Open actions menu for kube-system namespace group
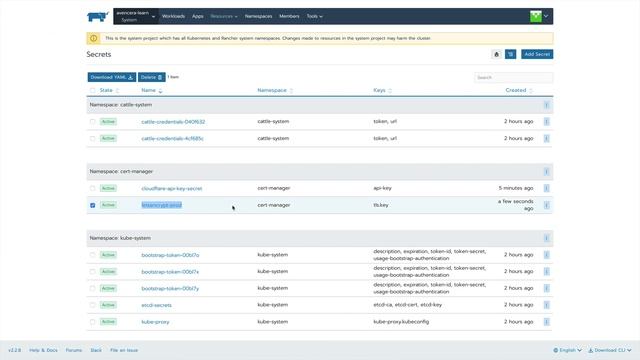This screenshot has height=360, width=640. 546,238
